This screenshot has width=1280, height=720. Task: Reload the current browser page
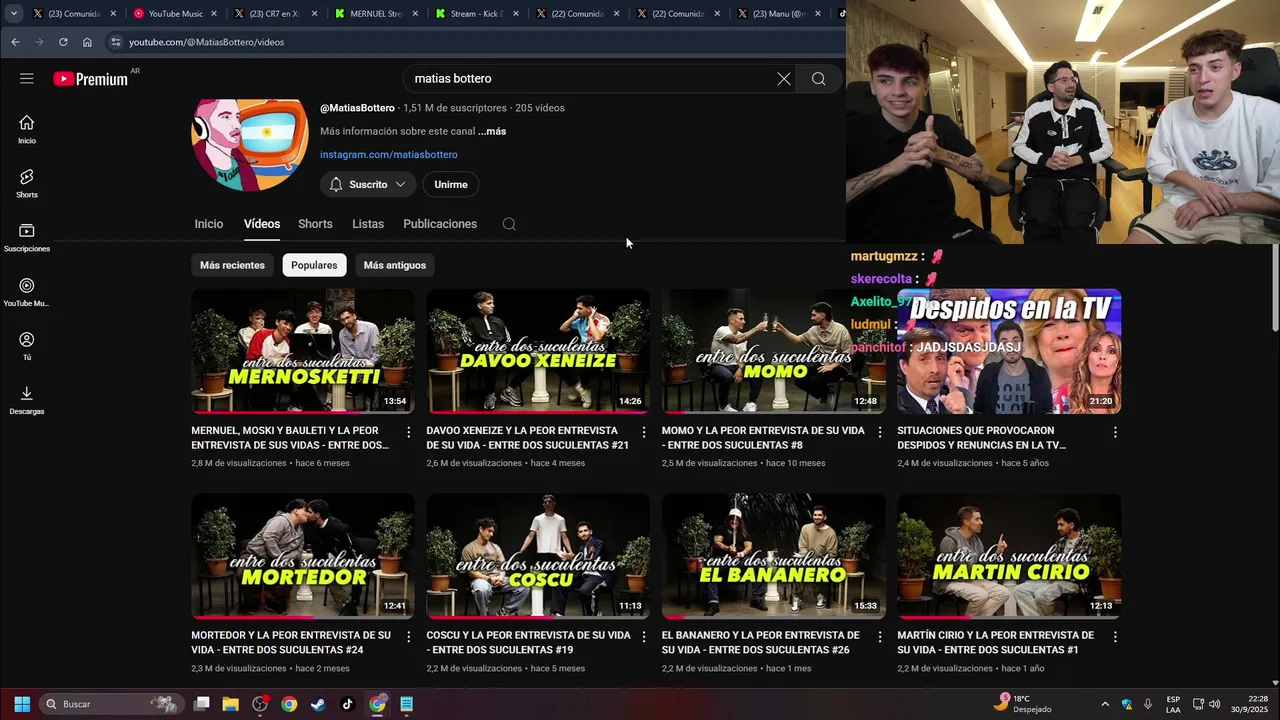point(63,42)
